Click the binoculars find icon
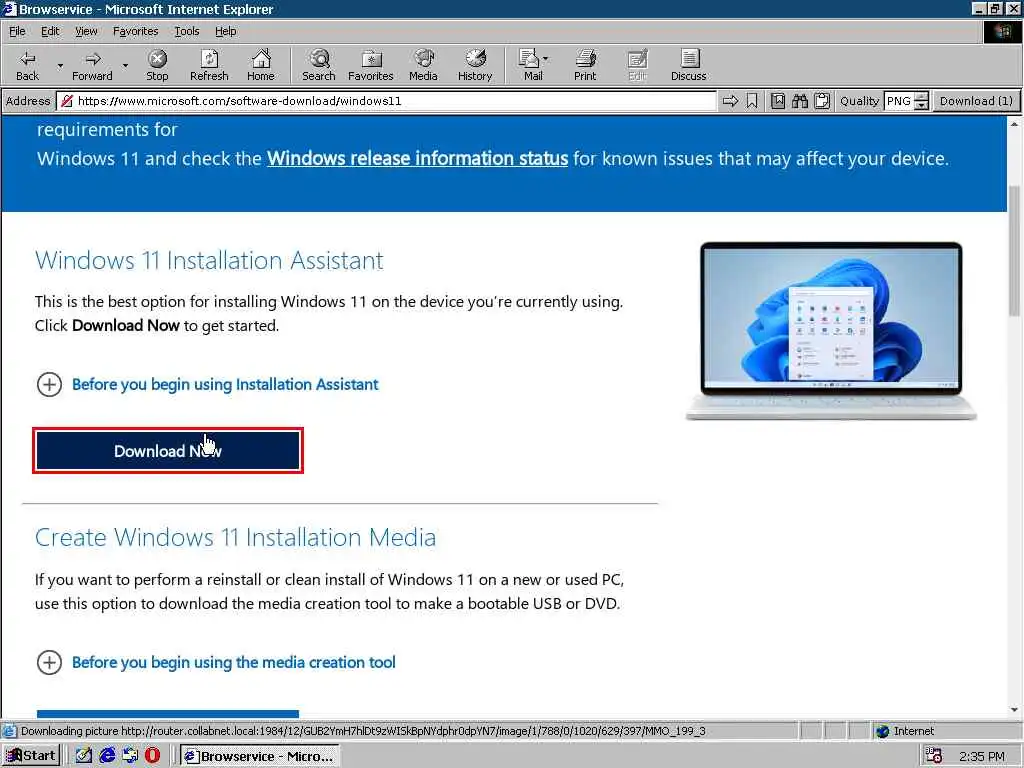The width and height of the screenshot is (1024, 768). pos(800,101)
